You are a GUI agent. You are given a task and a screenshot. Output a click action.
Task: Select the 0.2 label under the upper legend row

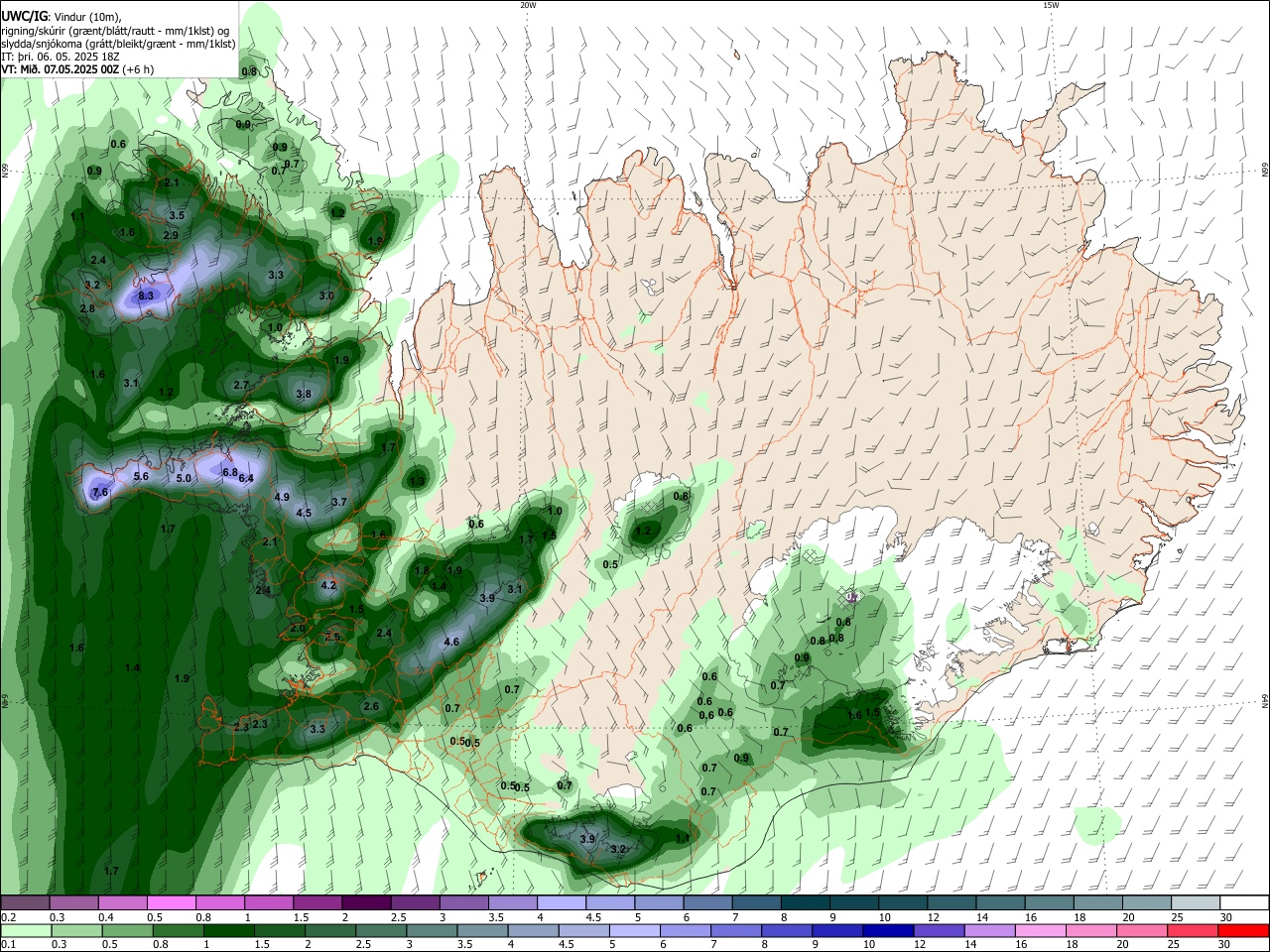pyautogui.click(x=8, y=916)
